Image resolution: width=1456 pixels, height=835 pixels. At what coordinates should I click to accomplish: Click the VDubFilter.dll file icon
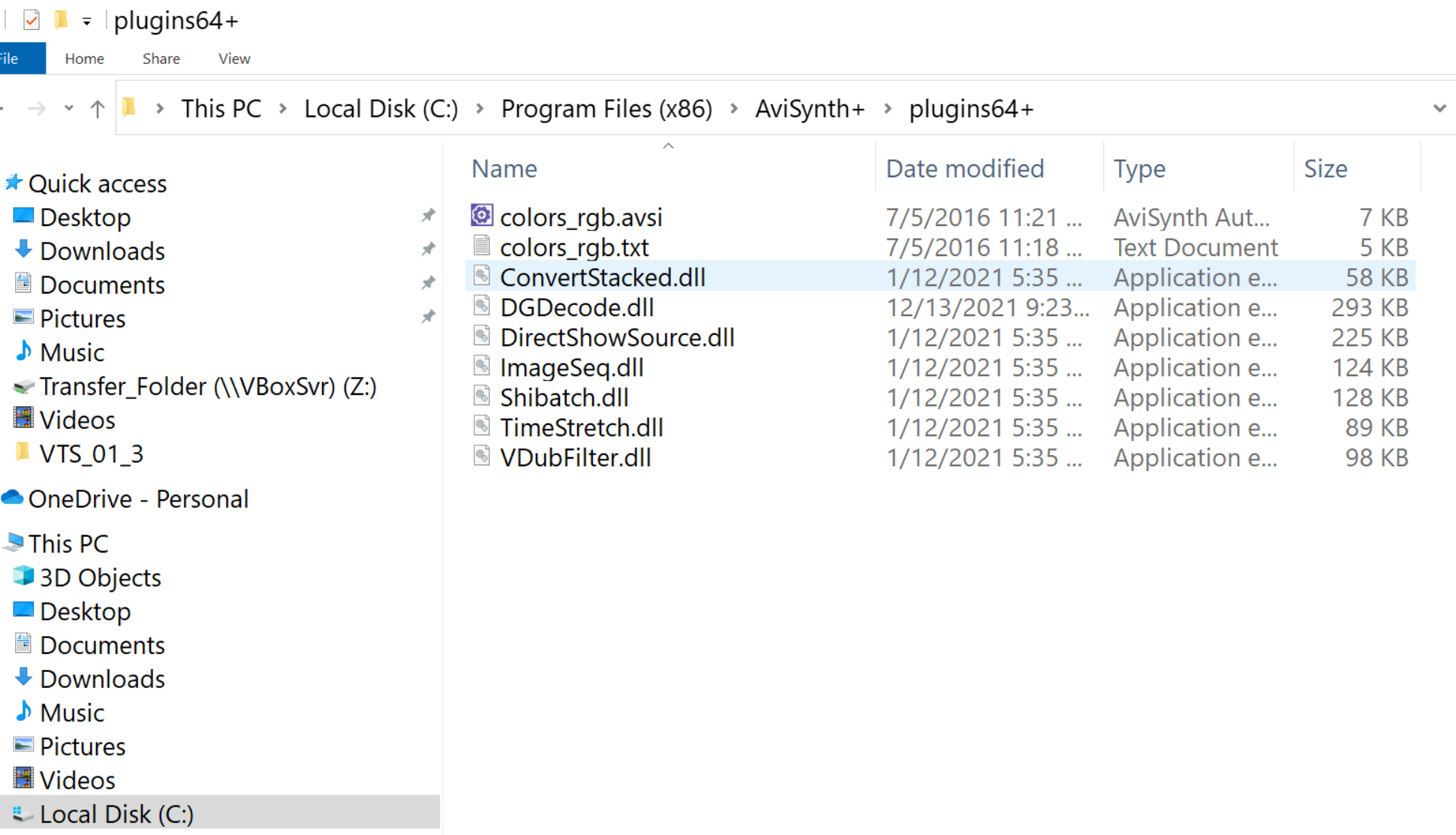(482, 456)
